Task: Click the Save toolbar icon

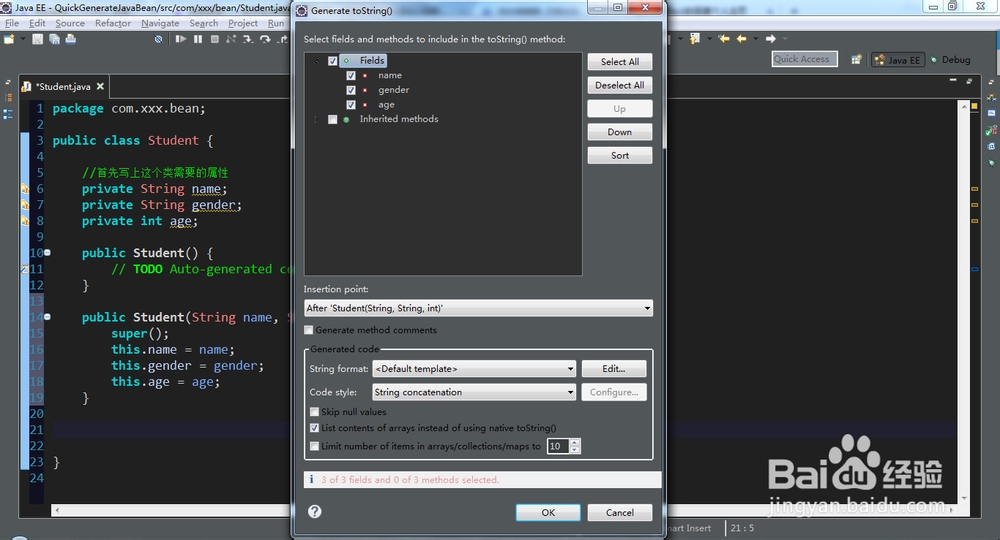Action: (x=38, y=39)
